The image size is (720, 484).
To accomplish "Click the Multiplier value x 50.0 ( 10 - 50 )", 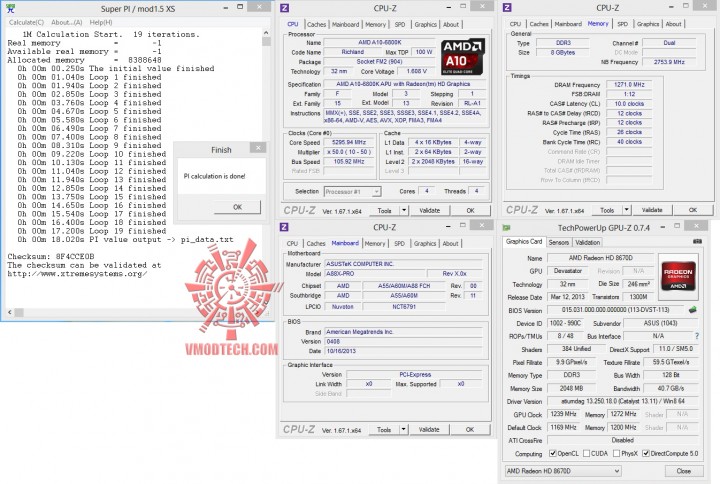I will click(x=349, y=152).
